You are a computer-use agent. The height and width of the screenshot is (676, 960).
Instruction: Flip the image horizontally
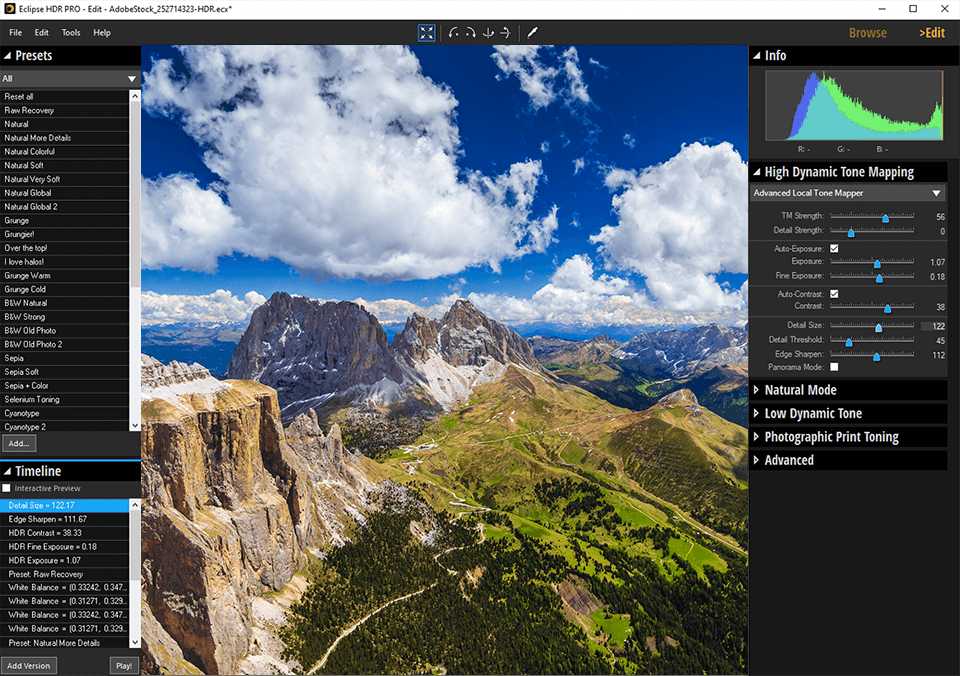click(x=505, y=33)
